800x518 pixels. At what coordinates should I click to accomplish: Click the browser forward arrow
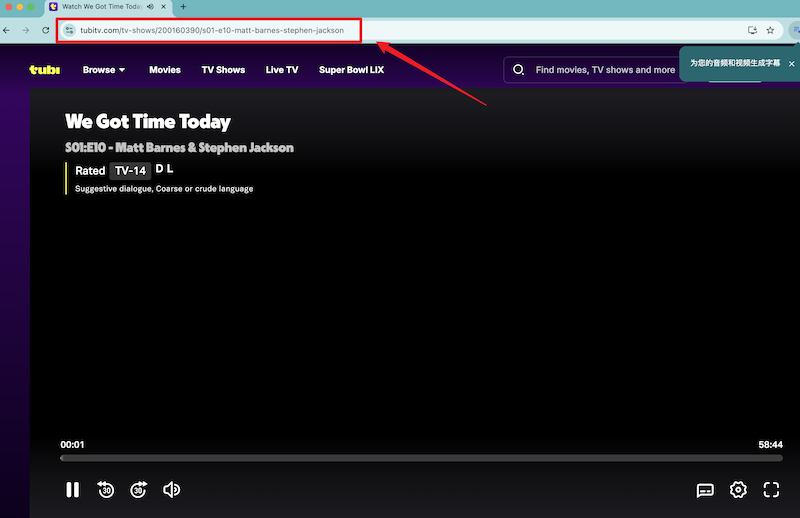coord(26,30)
